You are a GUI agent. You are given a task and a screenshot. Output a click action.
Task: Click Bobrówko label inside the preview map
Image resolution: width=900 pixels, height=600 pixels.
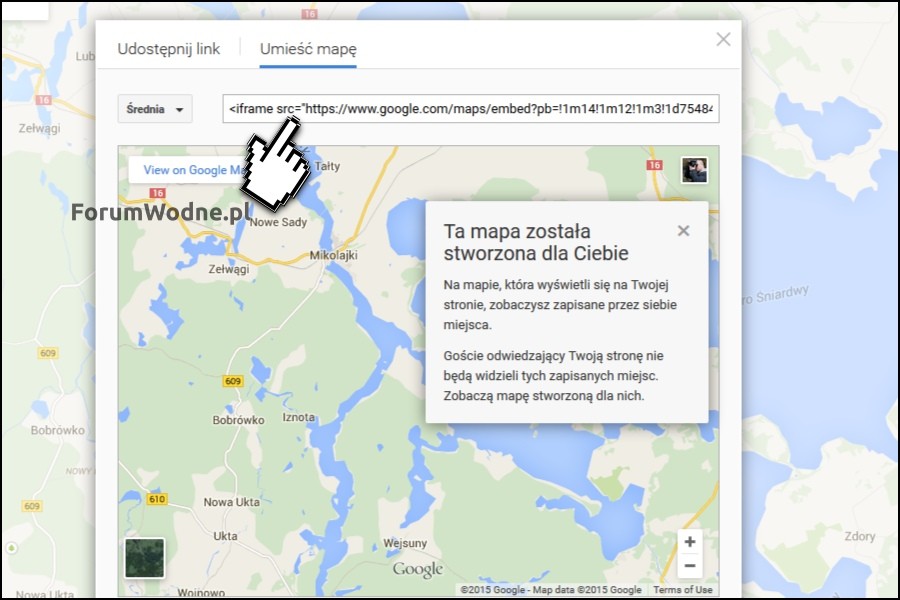(238, 420)
